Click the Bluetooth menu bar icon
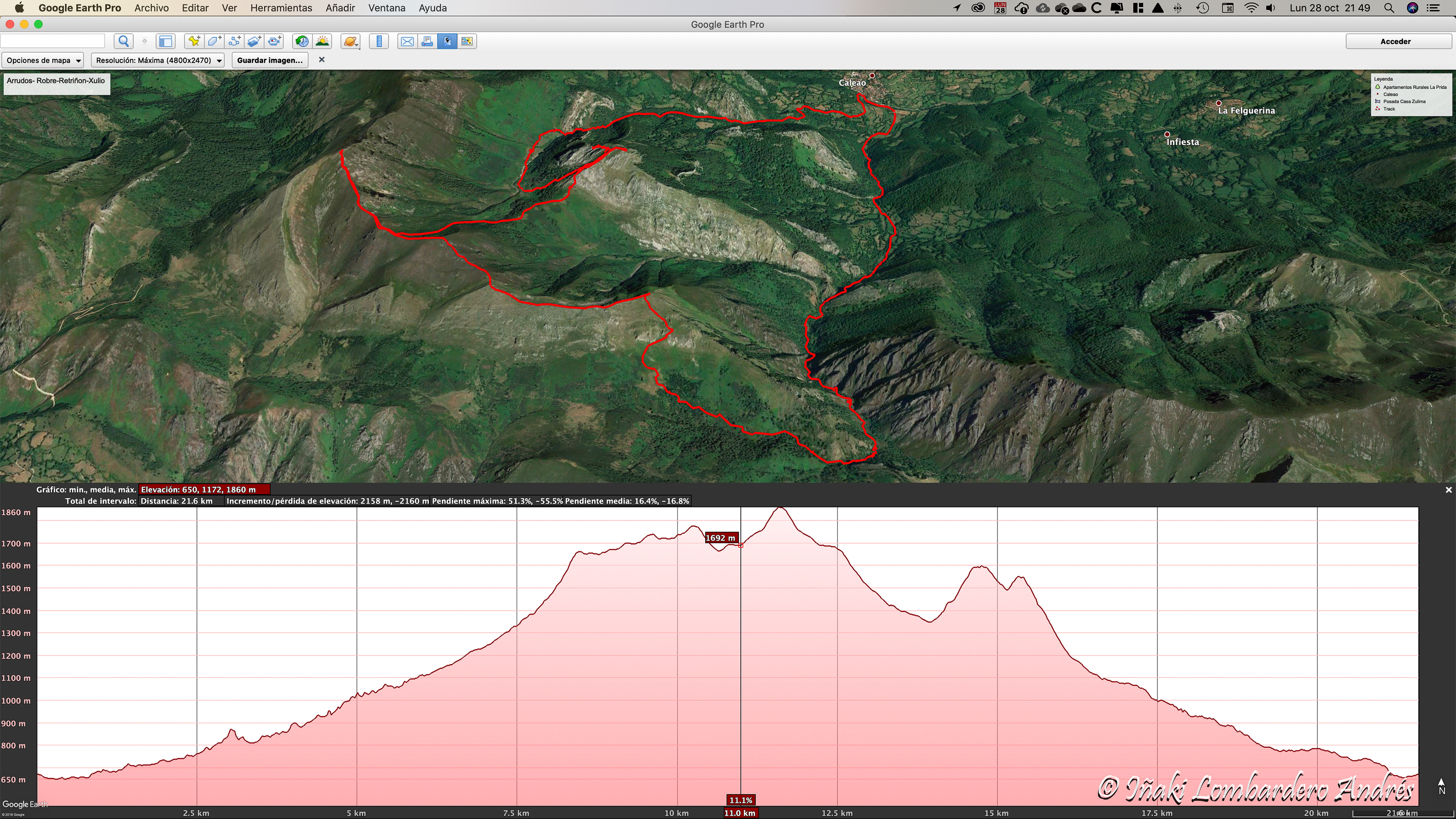The width and height of the screenshot is (1456, 819). pyautogui.click(x=1178, y=8)
